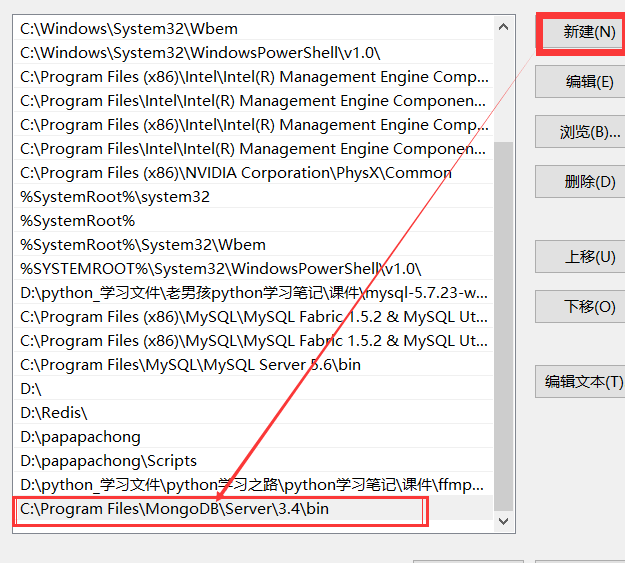The height and width of the screenshot is (563, 625).
Task: Select the NVIDIA Corporation\PhysX\Common path
Action: coord(254,173)
